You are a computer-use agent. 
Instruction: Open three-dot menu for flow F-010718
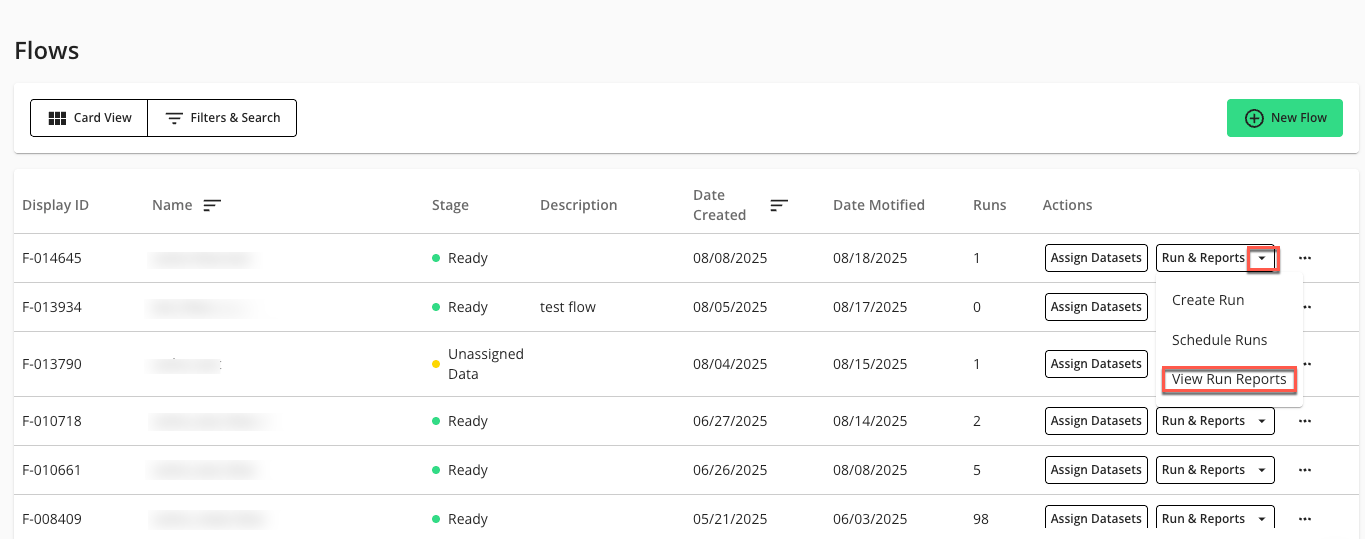[x=1304, y=421]
